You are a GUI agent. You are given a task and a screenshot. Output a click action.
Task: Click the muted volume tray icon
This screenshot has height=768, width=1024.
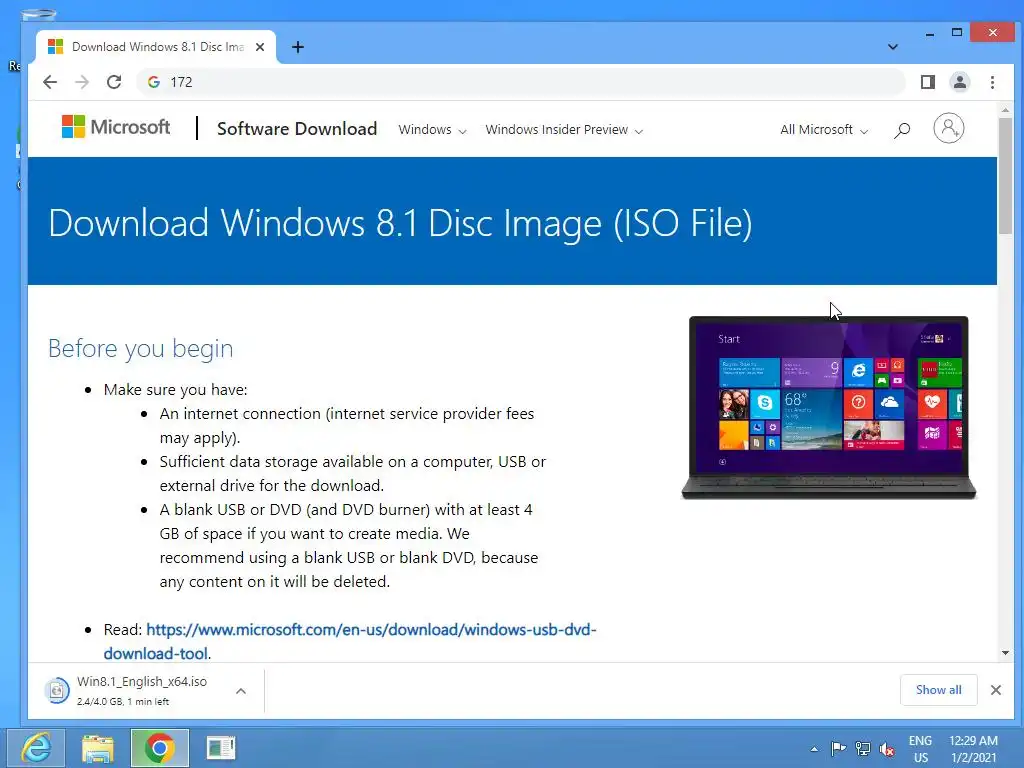click(887, 749)
